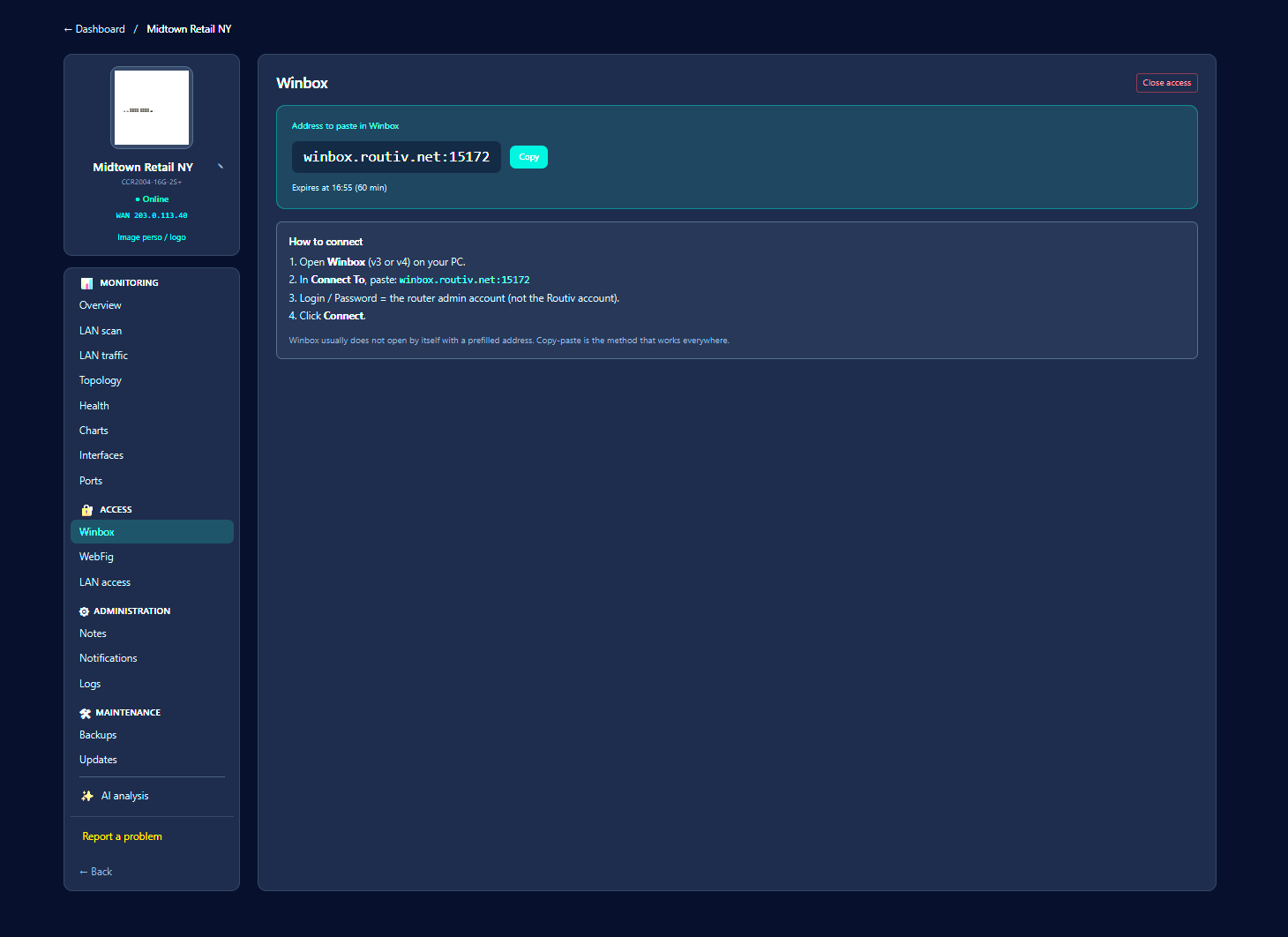The image size is (1288, 937).
Task: Select Winbox in the Access section
Action: point(152,532)
